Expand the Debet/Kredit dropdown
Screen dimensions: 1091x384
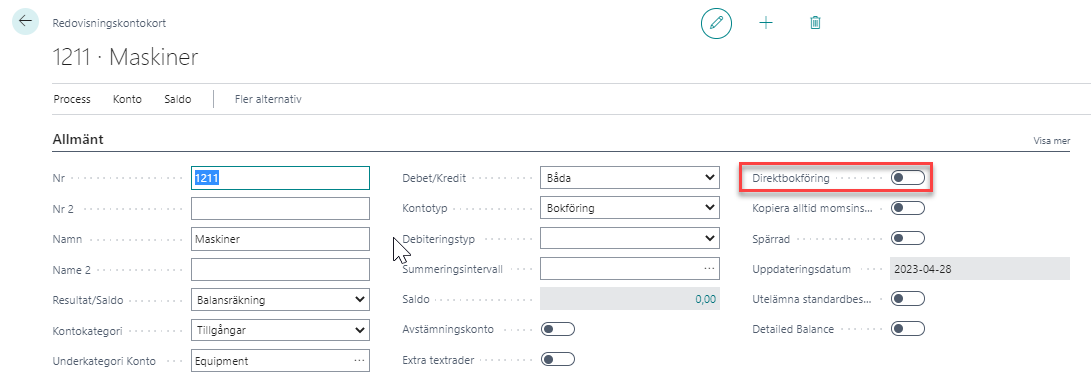(630, 178)
